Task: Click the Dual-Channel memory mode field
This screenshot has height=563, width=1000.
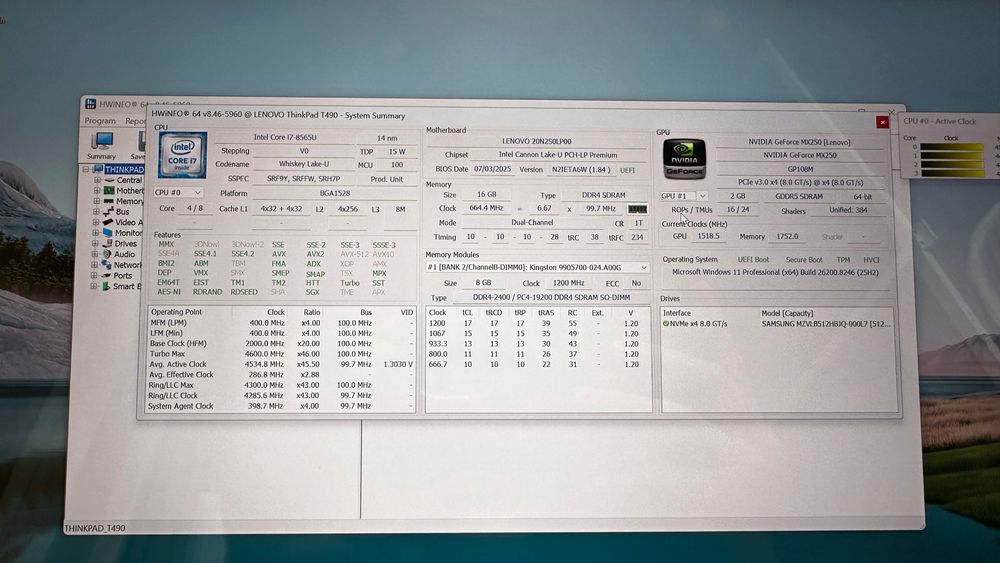Action: point(533,223)
